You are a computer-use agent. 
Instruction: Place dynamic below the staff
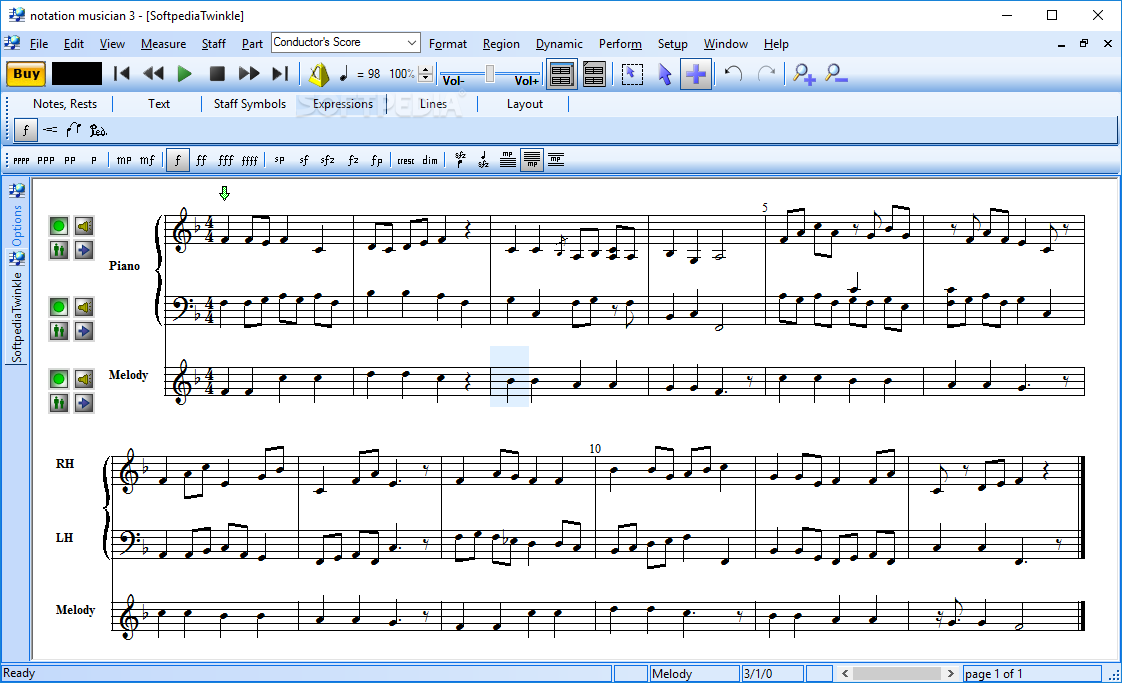click(x=532, y=160)
